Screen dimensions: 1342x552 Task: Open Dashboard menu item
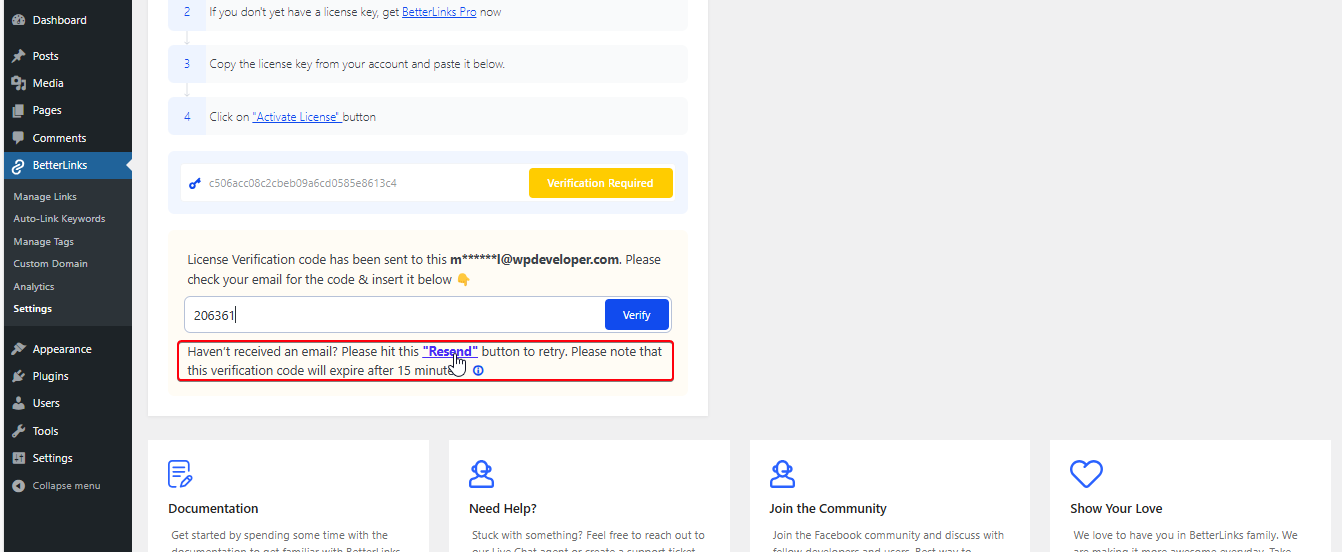click(x=66, y=20)
